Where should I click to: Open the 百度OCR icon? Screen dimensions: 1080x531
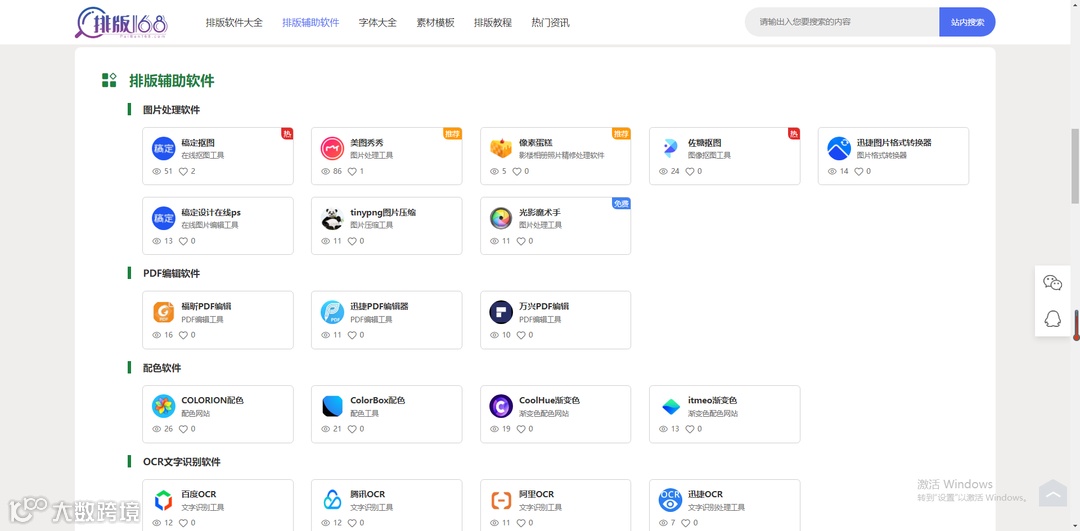point(164,501)
